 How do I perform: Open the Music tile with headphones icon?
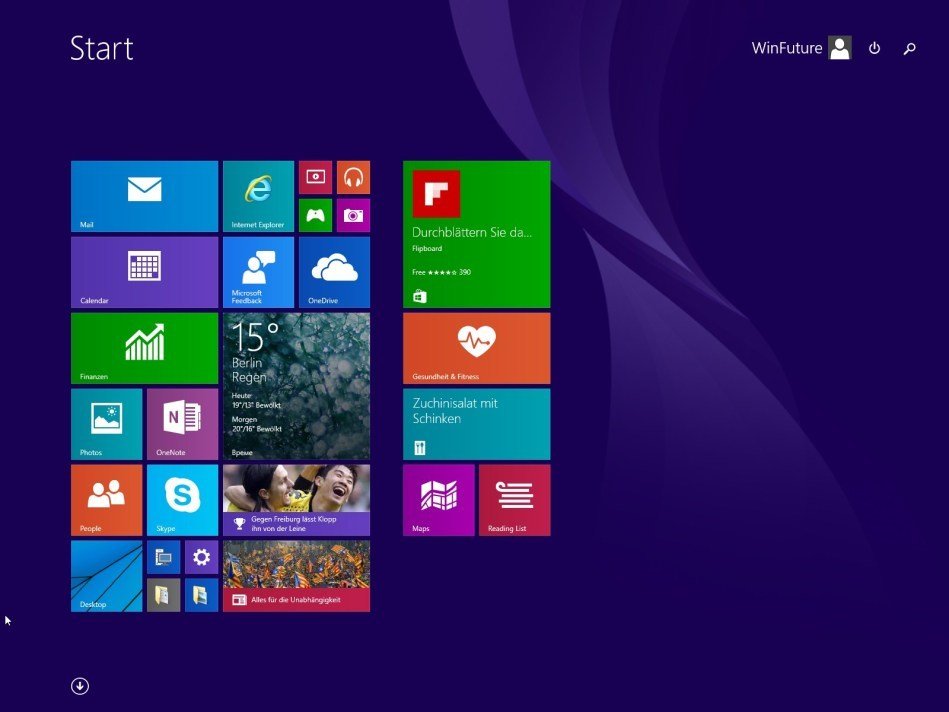pyautogui.click(x=353, y=177)
